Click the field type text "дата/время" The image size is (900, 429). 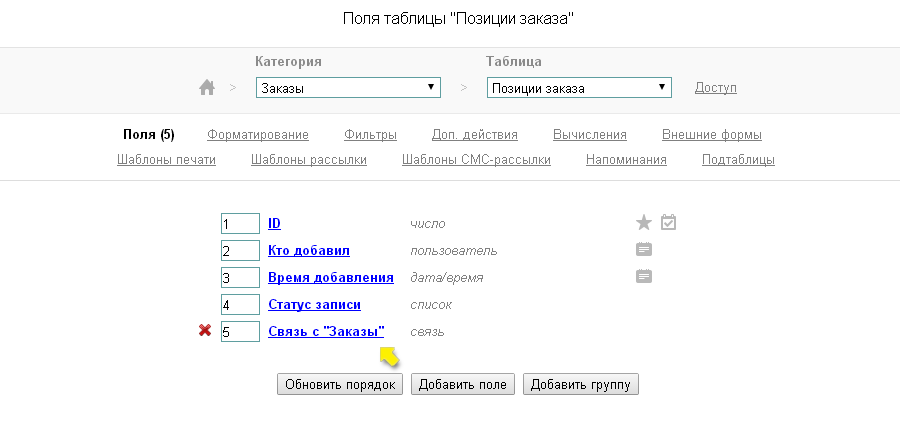click(447, 278)
